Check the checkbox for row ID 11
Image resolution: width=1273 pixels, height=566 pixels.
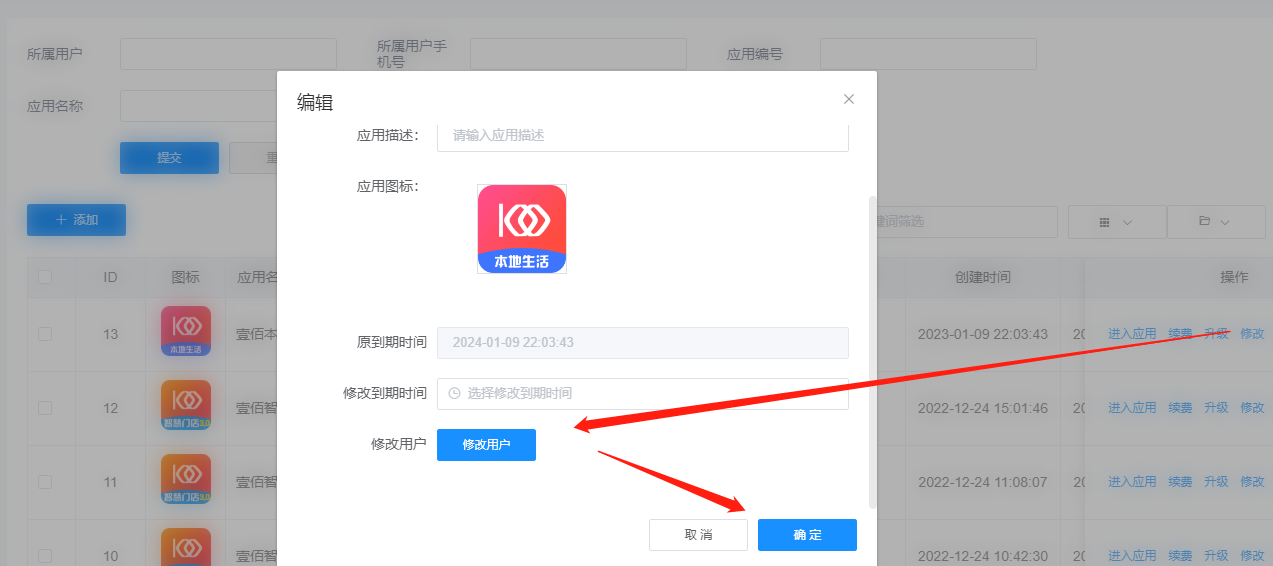(x=45, y=482)
